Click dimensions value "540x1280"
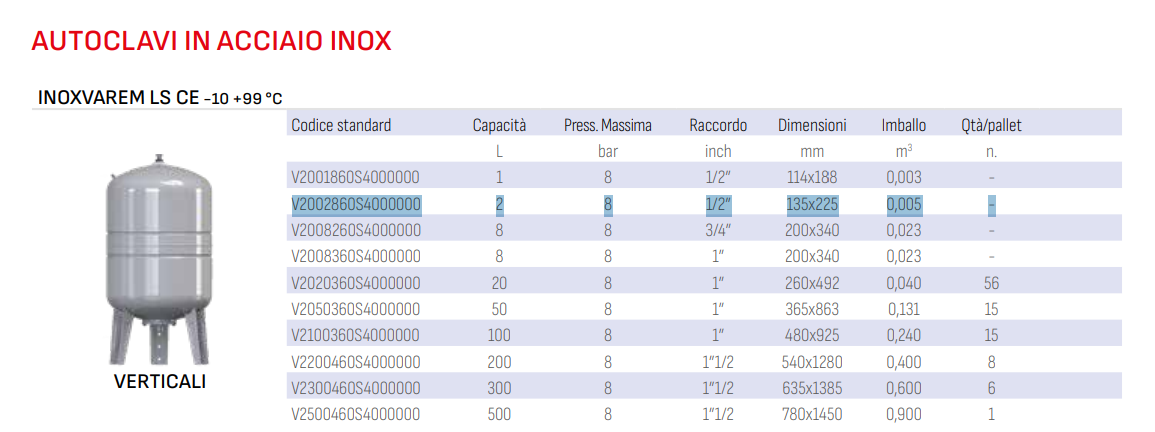This screenshot has width=1155, height=432. [x=812, y=362]
